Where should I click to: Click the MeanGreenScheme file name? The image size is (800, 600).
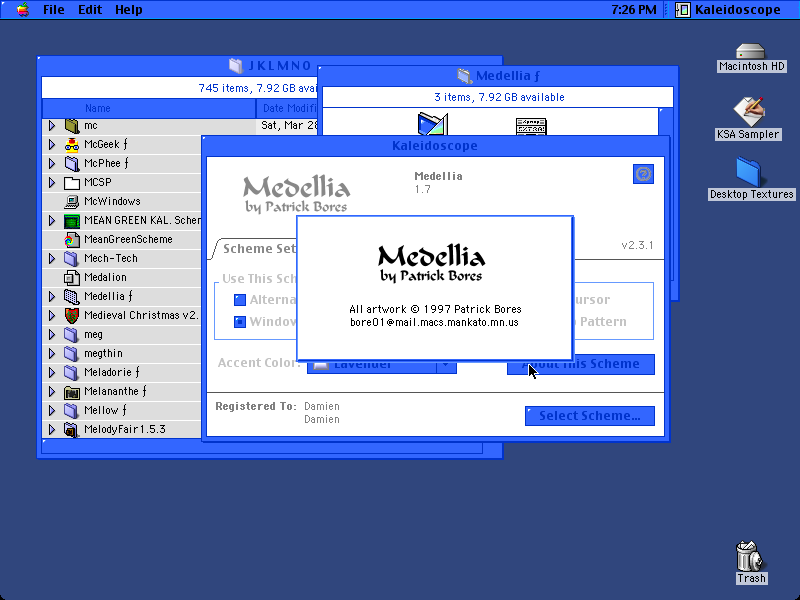(128, 239)
